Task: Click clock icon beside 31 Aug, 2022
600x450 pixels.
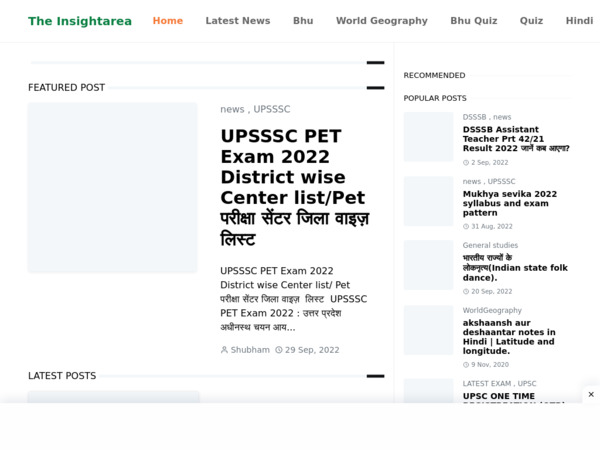Action: 466,227
